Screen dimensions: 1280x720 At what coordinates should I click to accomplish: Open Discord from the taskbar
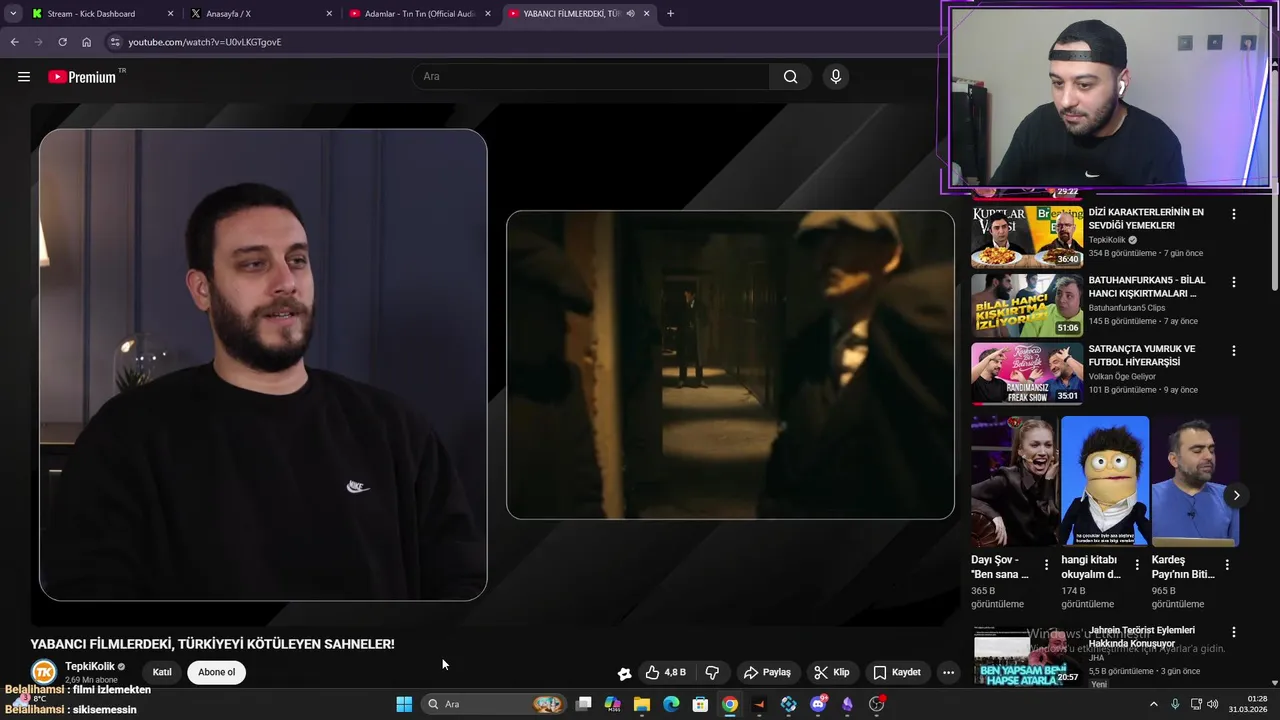818,704
